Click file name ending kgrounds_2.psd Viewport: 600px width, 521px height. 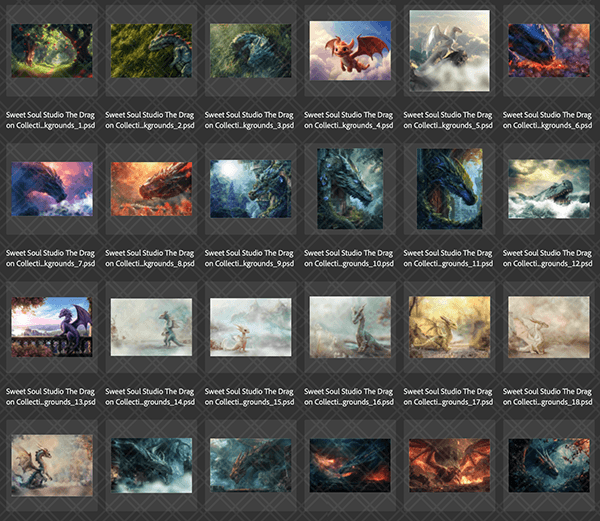[x=150, y=120]
